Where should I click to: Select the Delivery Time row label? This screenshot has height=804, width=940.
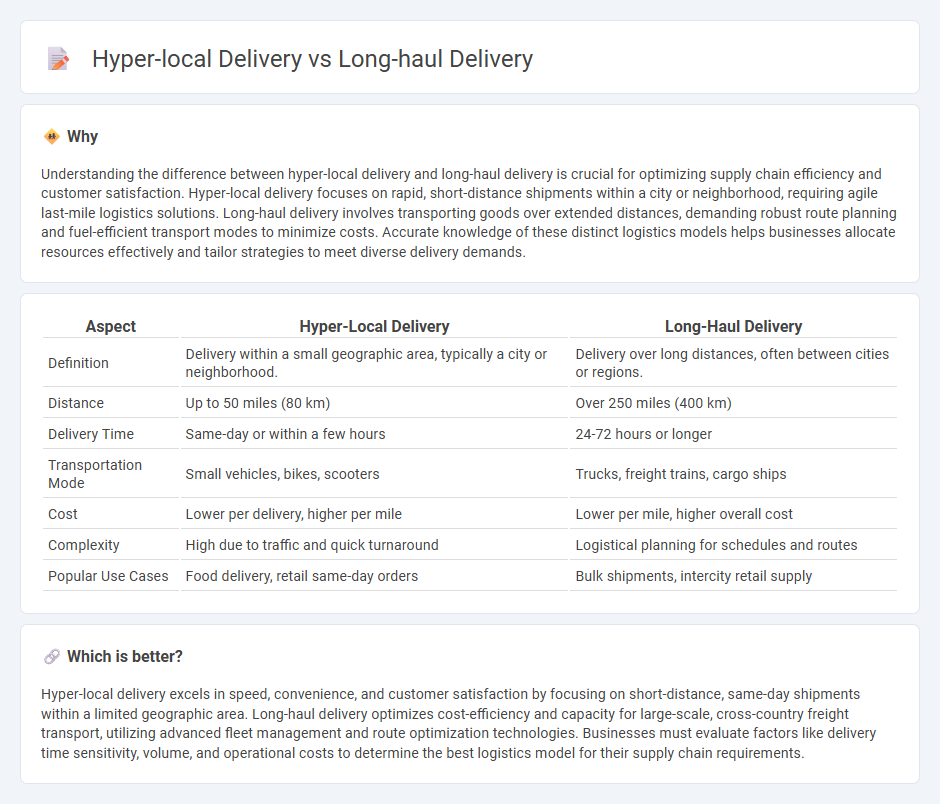pyautogui.click(x=91, y=434)
